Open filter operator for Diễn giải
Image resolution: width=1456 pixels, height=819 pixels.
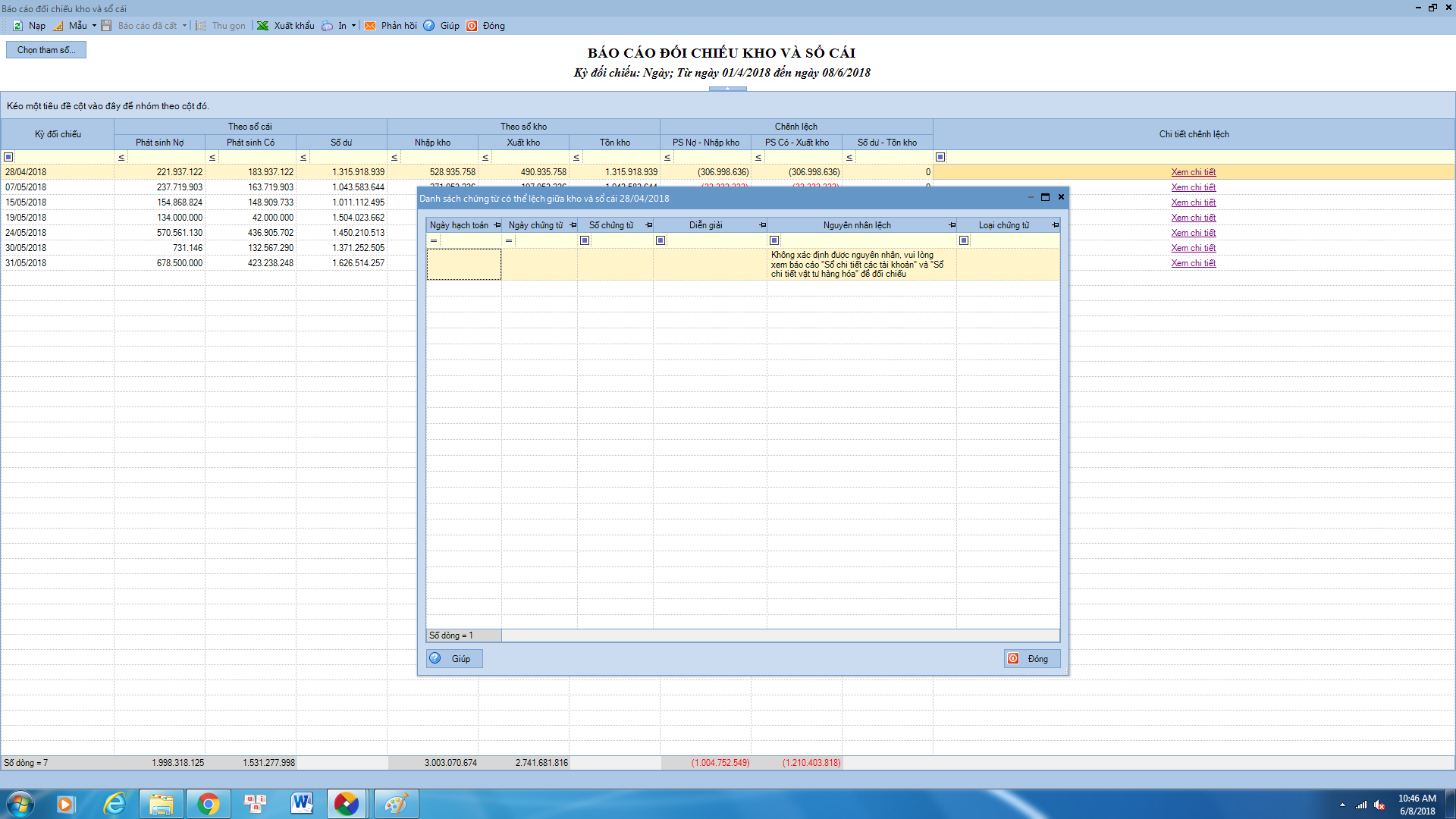click(x=661, y=240)
